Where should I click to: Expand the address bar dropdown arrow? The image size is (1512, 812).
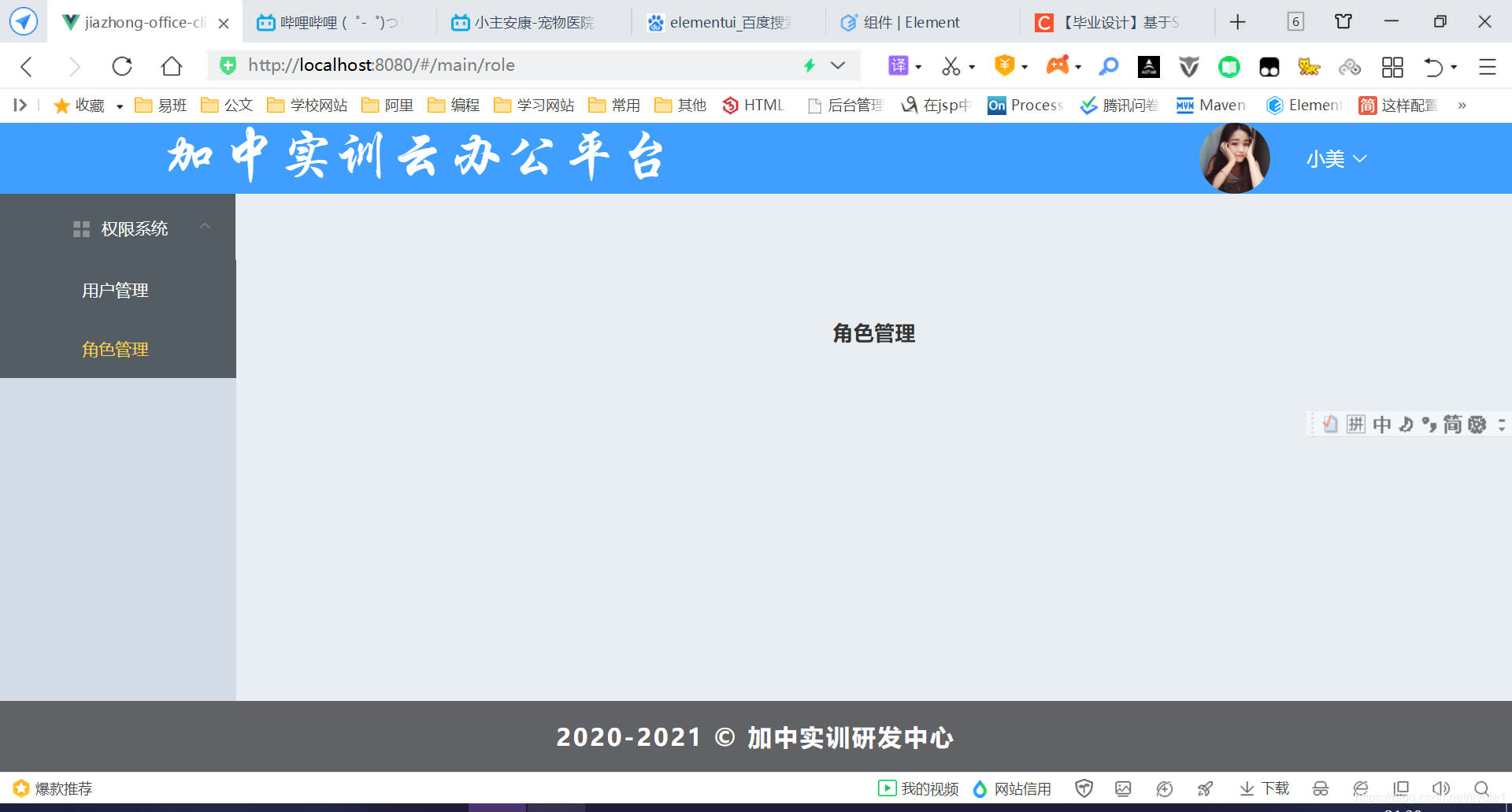pyautogui.click(x=838, y=65)
